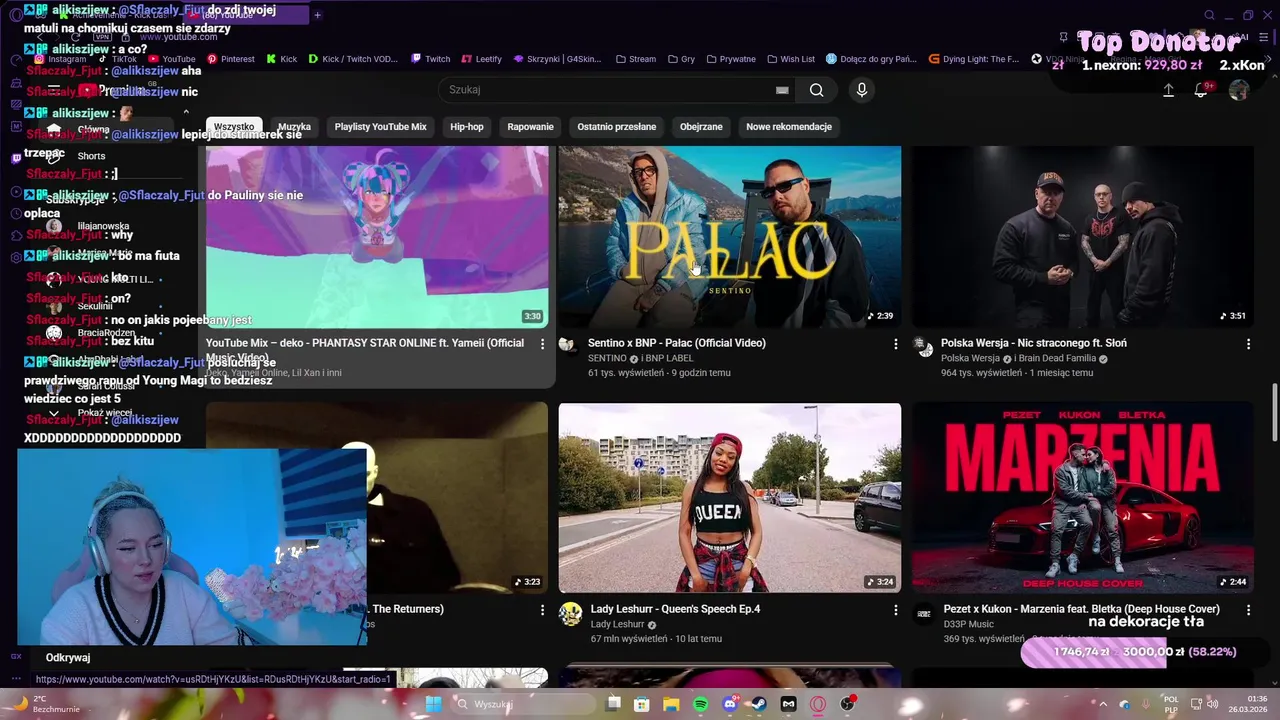This screenshot has height=720, width=1280.
Task: Open Polska Wersja - Nic straconego title
Action: pos(1034,343)
